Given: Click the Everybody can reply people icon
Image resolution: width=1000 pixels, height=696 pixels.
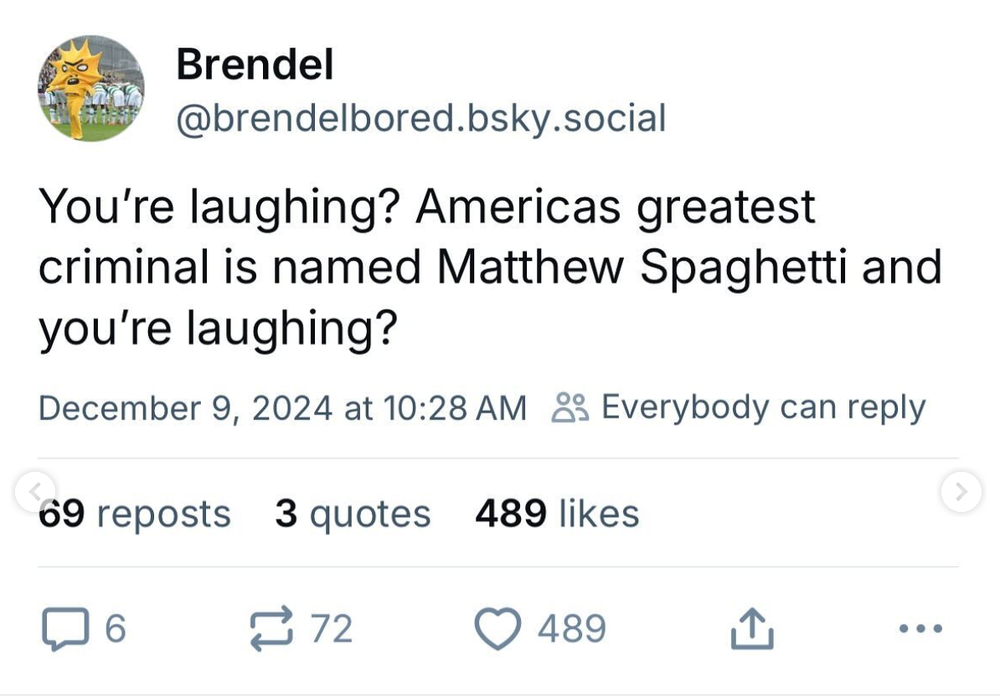Looking at the screenshot, I should 570,406.
